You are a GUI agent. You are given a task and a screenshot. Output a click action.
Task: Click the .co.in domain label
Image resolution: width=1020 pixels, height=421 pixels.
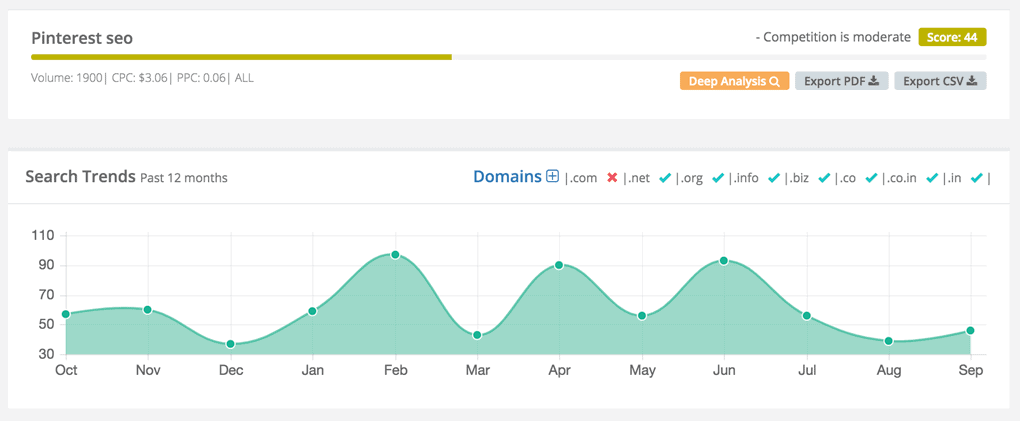click(x=901, y=178)
